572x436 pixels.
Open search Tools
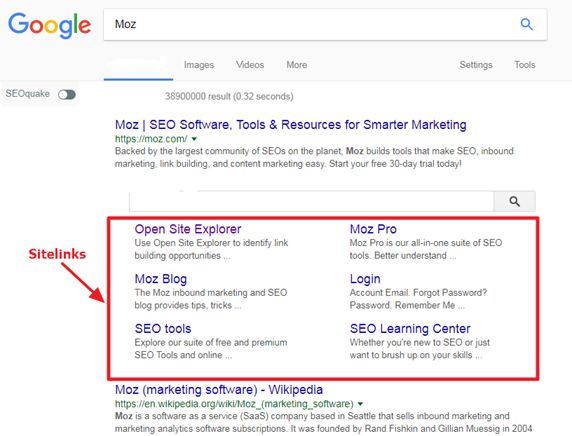525,65
